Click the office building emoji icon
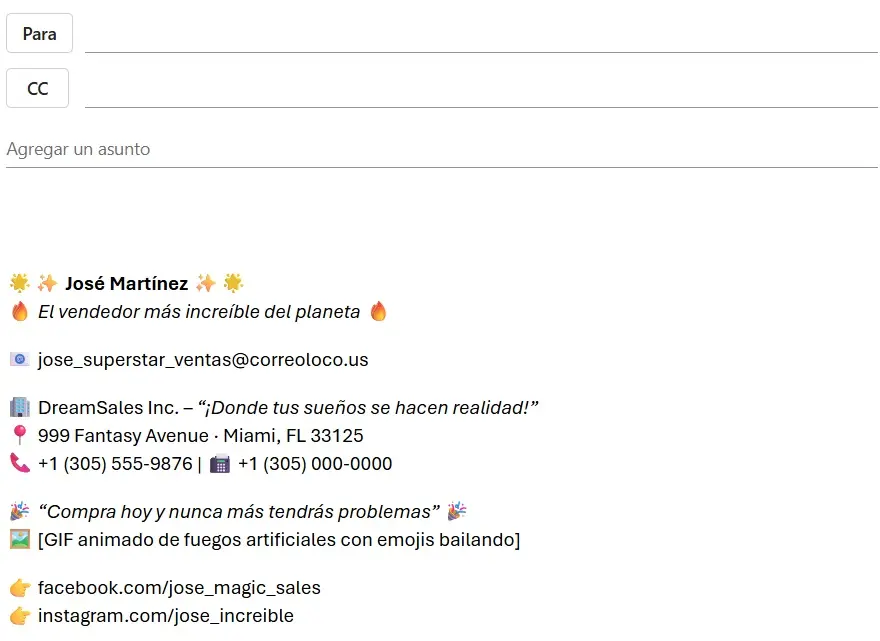The width and height of the screenshot is (880, 641). (19, 407)
